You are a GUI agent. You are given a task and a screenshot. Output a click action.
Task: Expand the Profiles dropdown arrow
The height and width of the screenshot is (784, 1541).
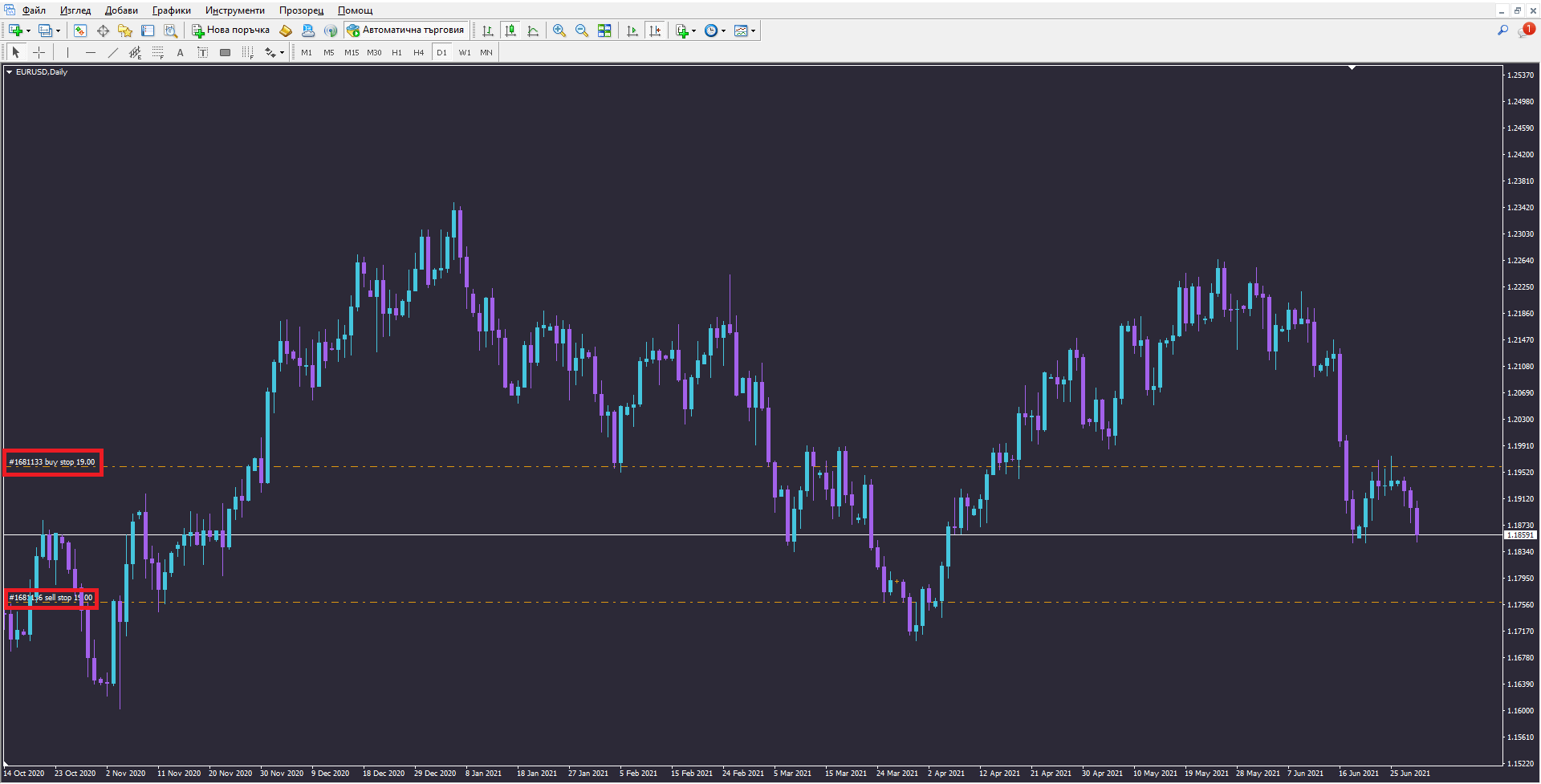pyautogui.click(x=58, y=30)
